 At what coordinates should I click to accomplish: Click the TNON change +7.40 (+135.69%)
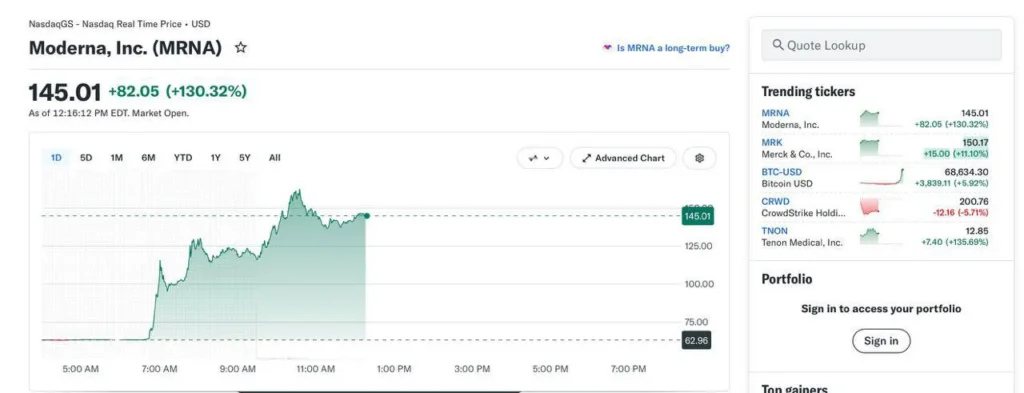[955, 242]
